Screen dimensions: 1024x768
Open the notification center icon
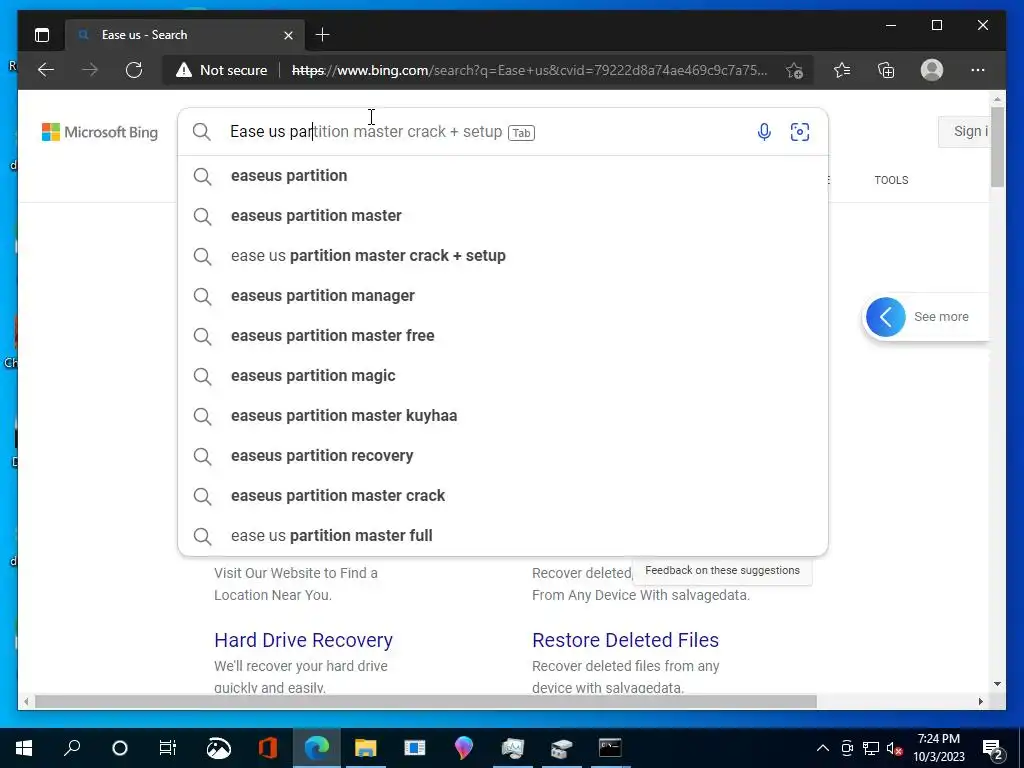tap(993, 748)
